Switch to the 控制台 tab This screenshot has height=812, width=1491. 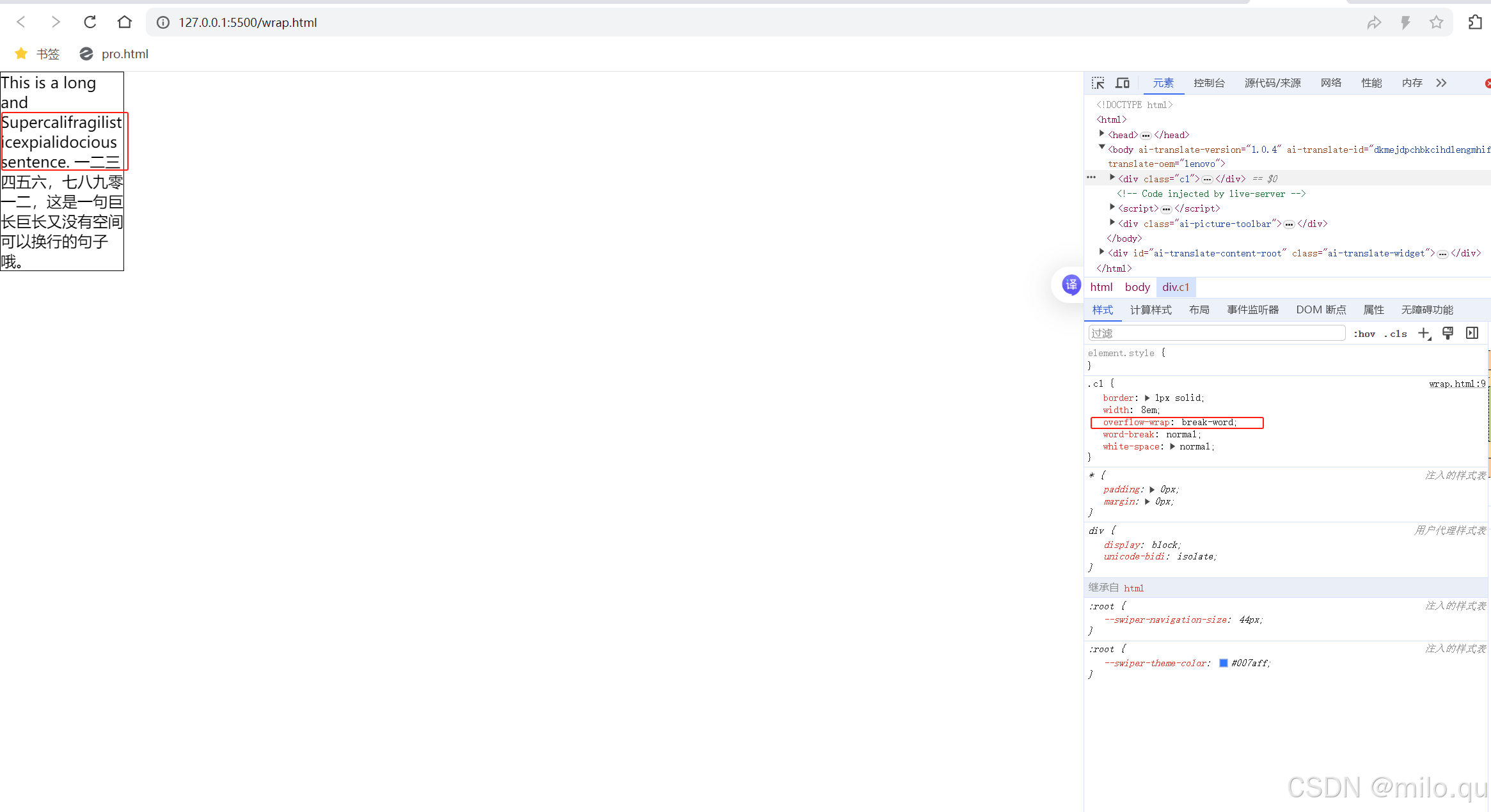[1209, 83]
